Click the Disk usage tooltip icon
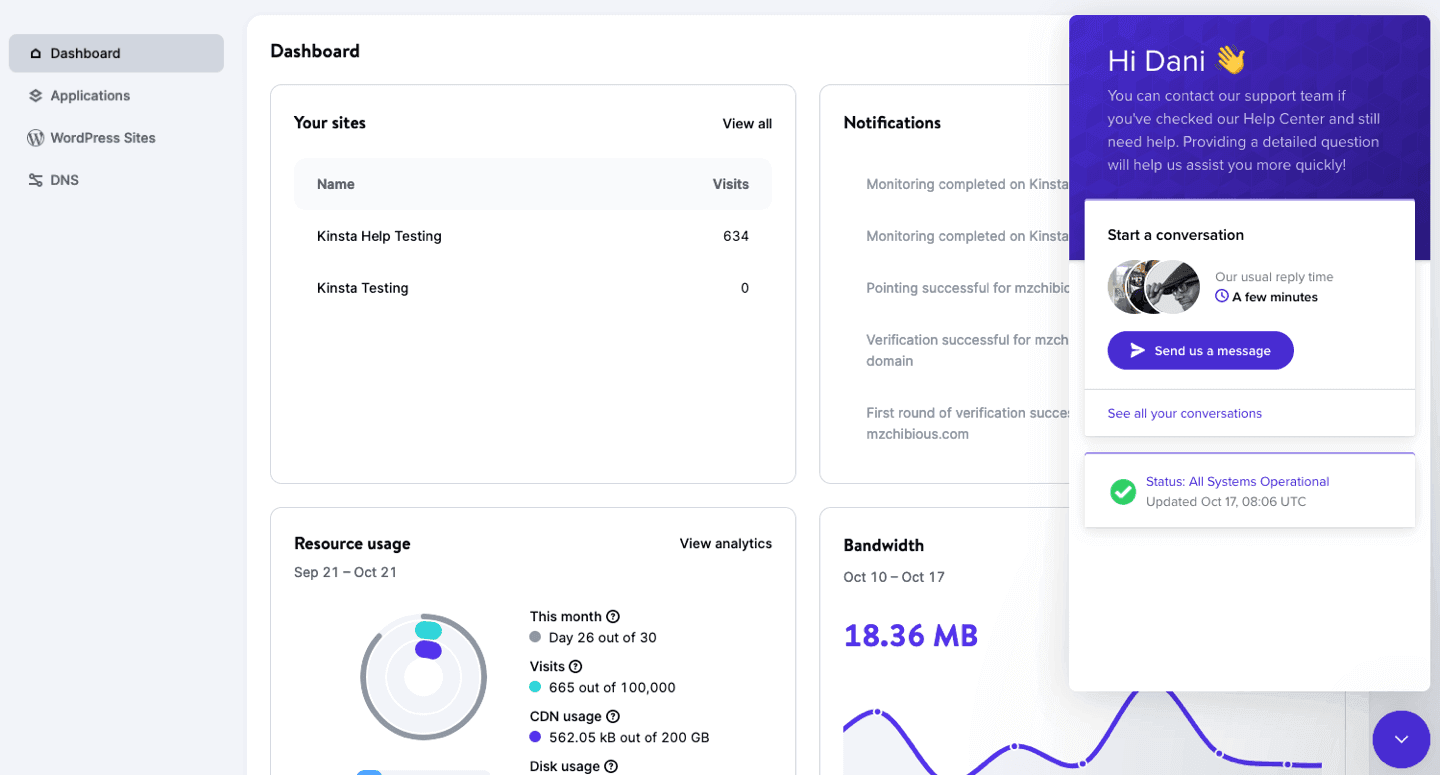 [613, 766]
